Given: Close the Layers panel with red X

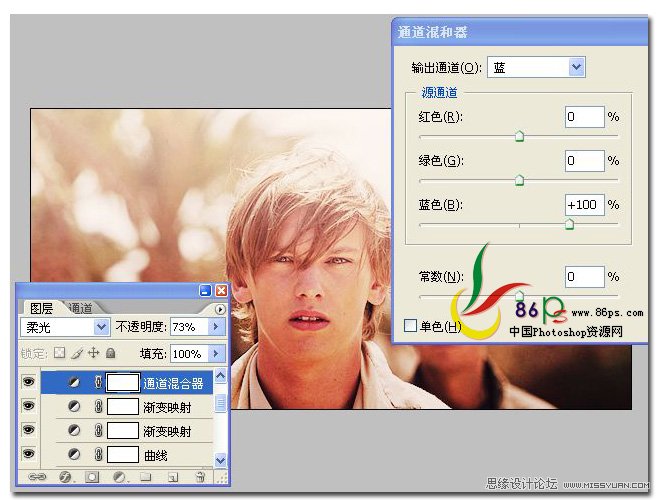Looking at the screenshot, I should pyautogui.click(x=221, y=290).
